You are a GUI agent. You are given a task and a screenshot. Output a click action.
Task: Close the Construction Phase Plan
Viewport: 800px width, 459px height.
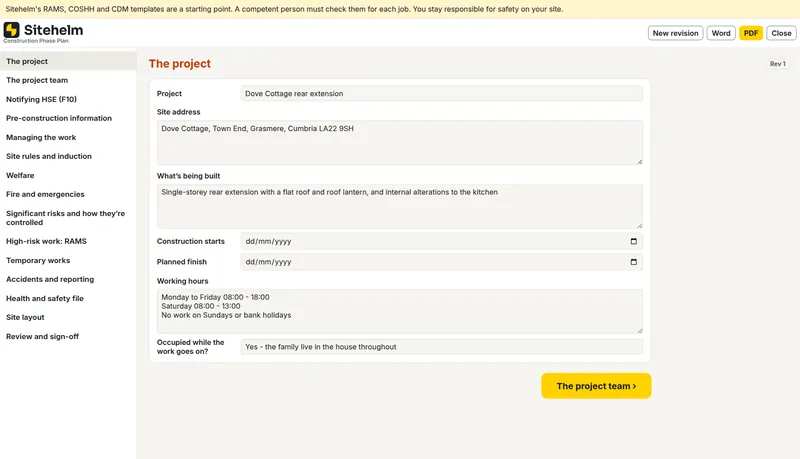coord(781,33)
